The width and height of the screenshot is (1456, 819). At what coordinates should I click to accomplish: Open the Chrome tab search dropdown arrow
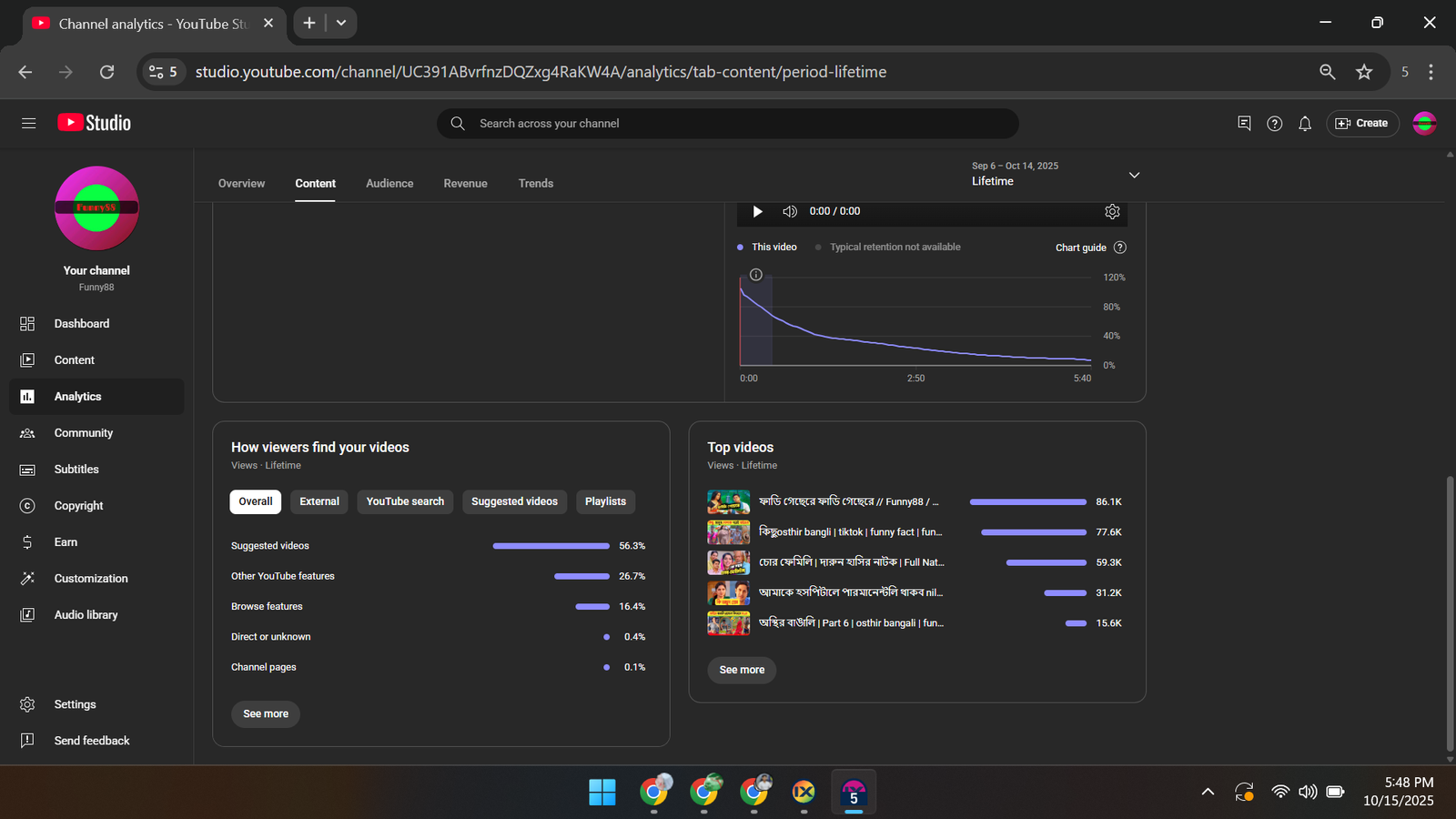pos(341,23)
